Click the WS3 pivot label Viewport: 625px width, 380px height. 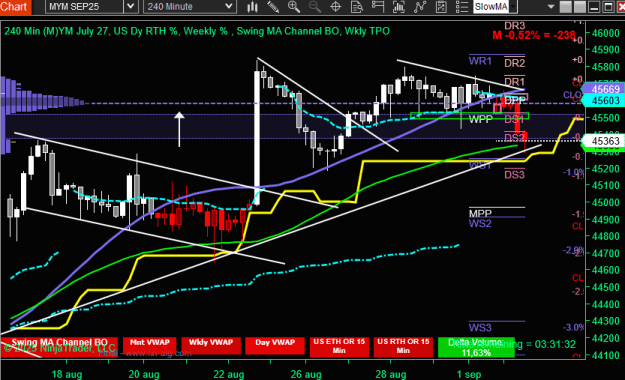coord(480,328)
